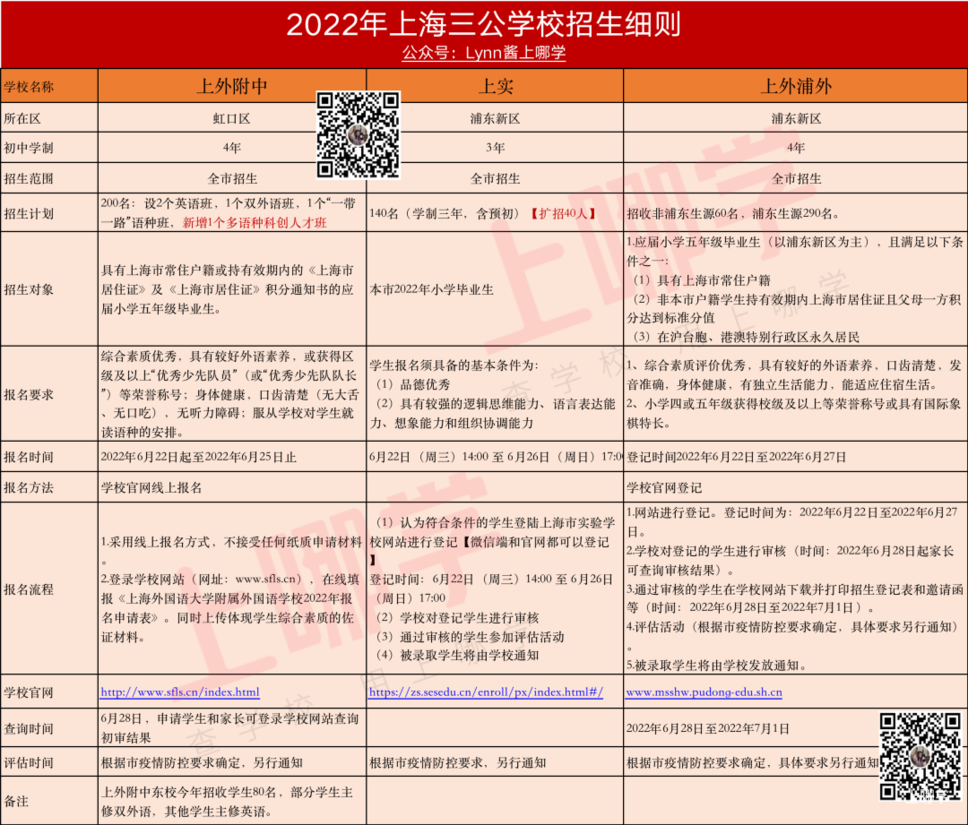
Task: Click the 虹口区 district cell
Action: point(231,118)
